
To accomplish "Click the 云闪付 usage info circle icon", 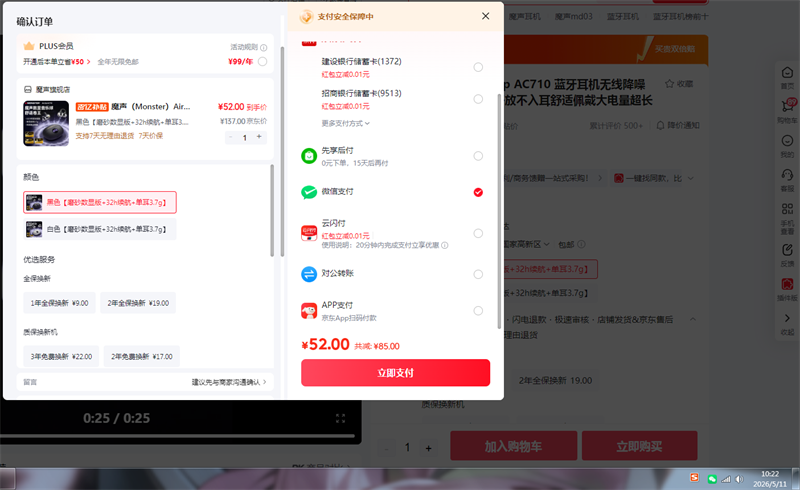I will pyautogui.click(x=444, y=246).
